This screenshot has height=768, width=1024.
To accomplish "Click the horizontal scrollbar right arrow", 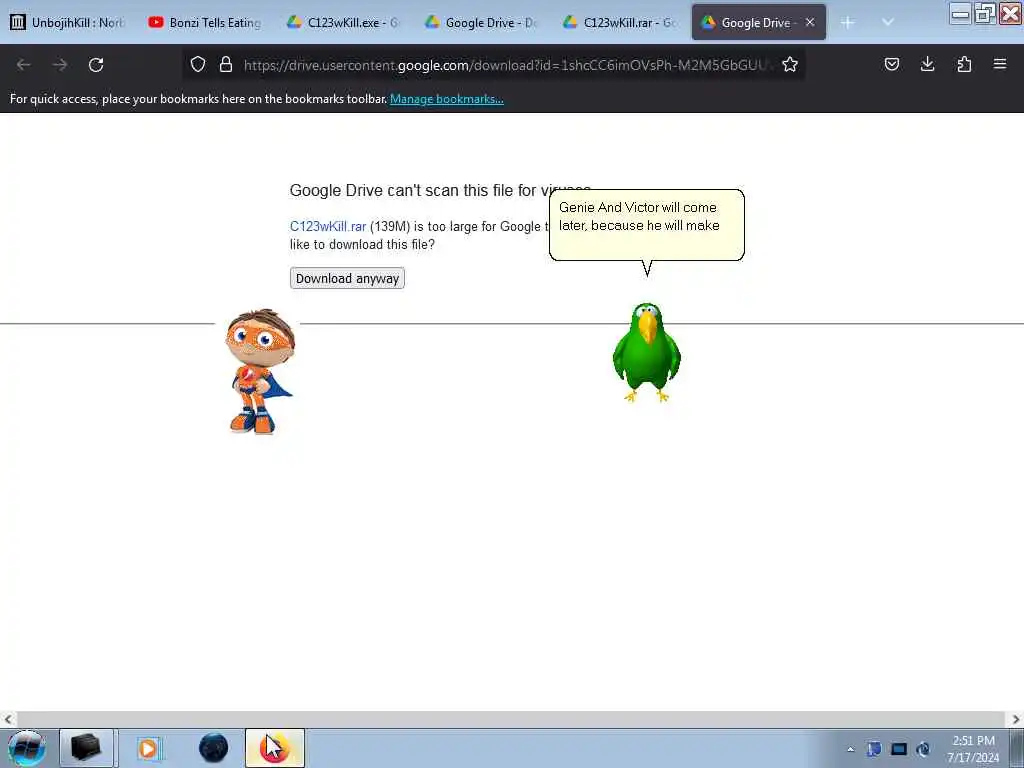I will 1016,719.
